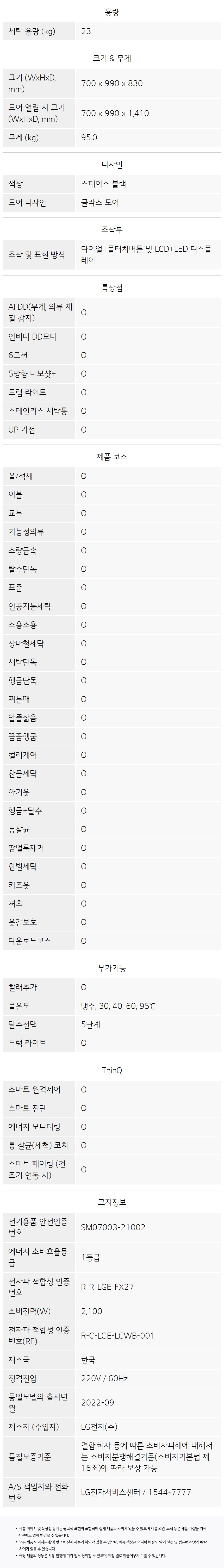Select the 700 x 990 x 830 size value
Image resolution: width=224 pixels, height=1568 pixels.
pyautogui.click(x=112, y=83)
